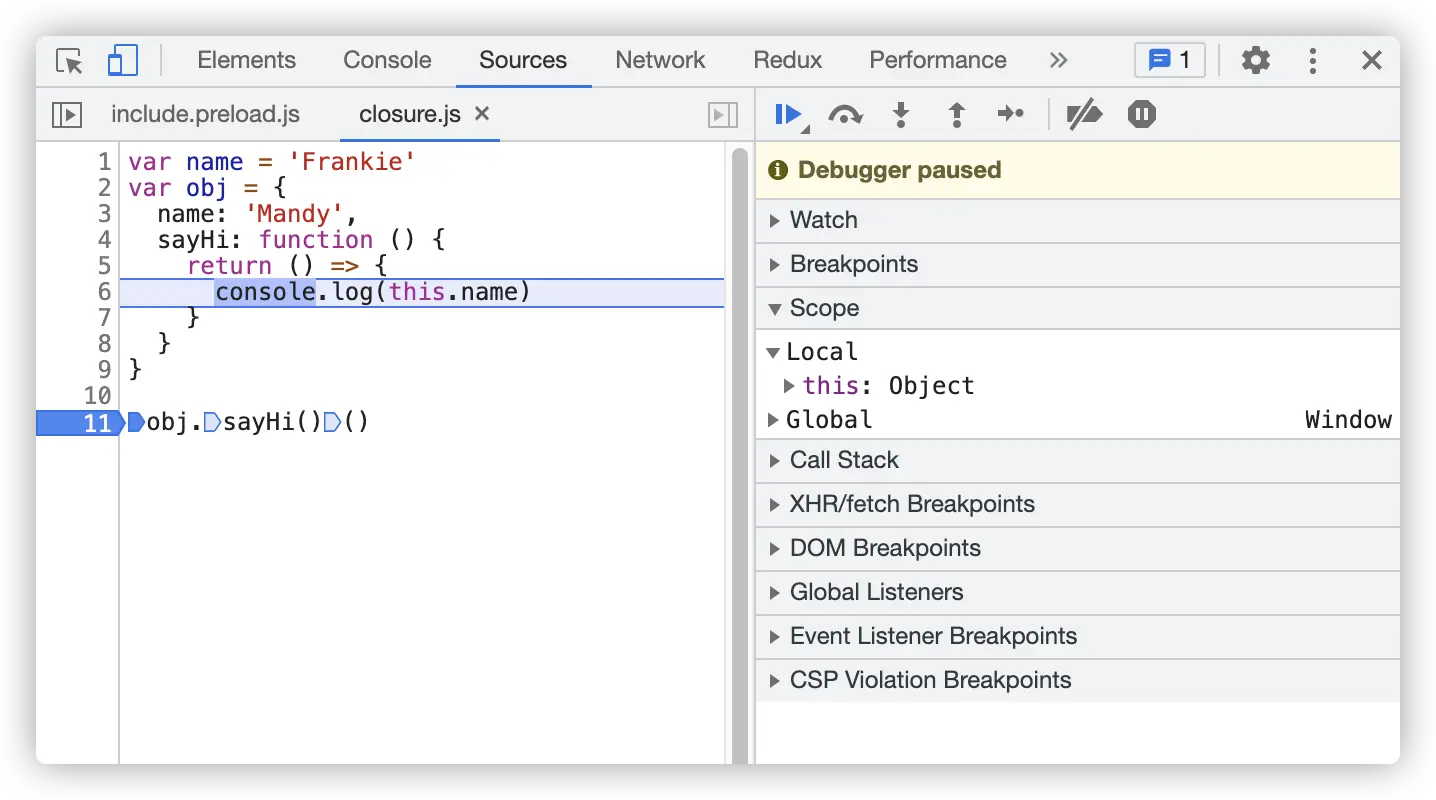Open the inspect element picker
The image size is (1436, 800).
pyautogui.click(x=70, y=61)
